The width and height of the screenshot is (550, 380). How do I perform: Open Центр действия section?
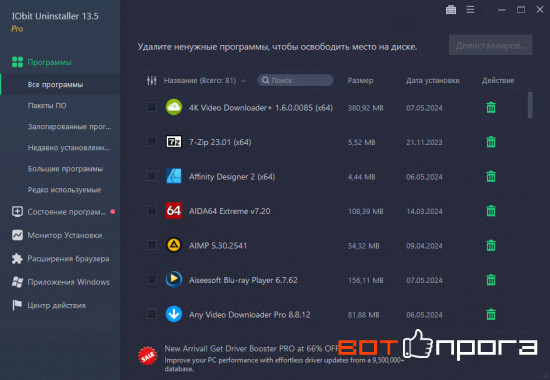(56, 305)
